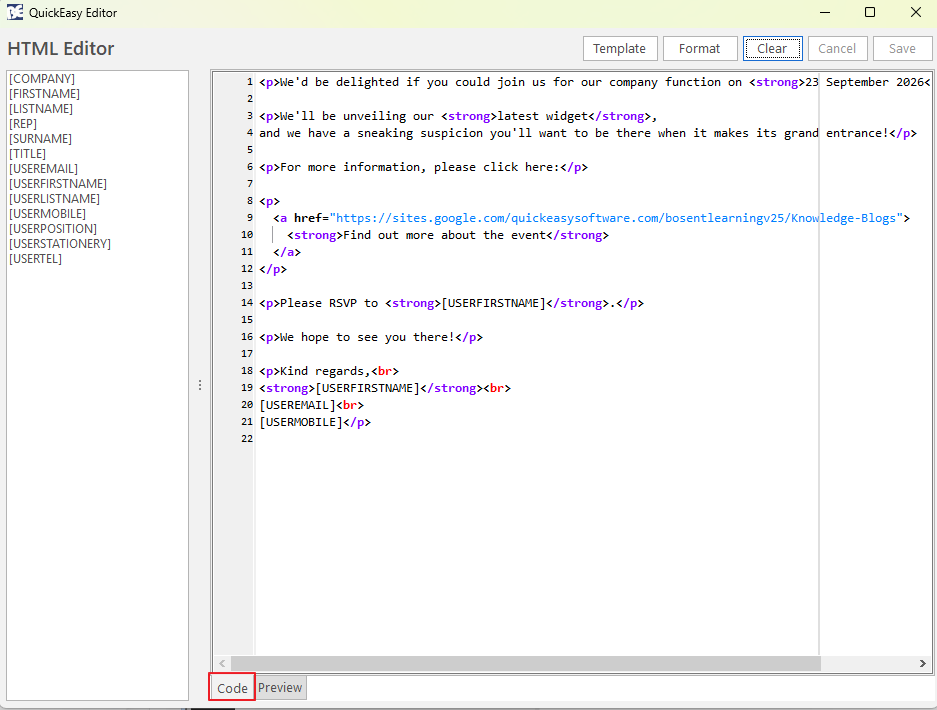Click the Cancel button

point(837,48)
